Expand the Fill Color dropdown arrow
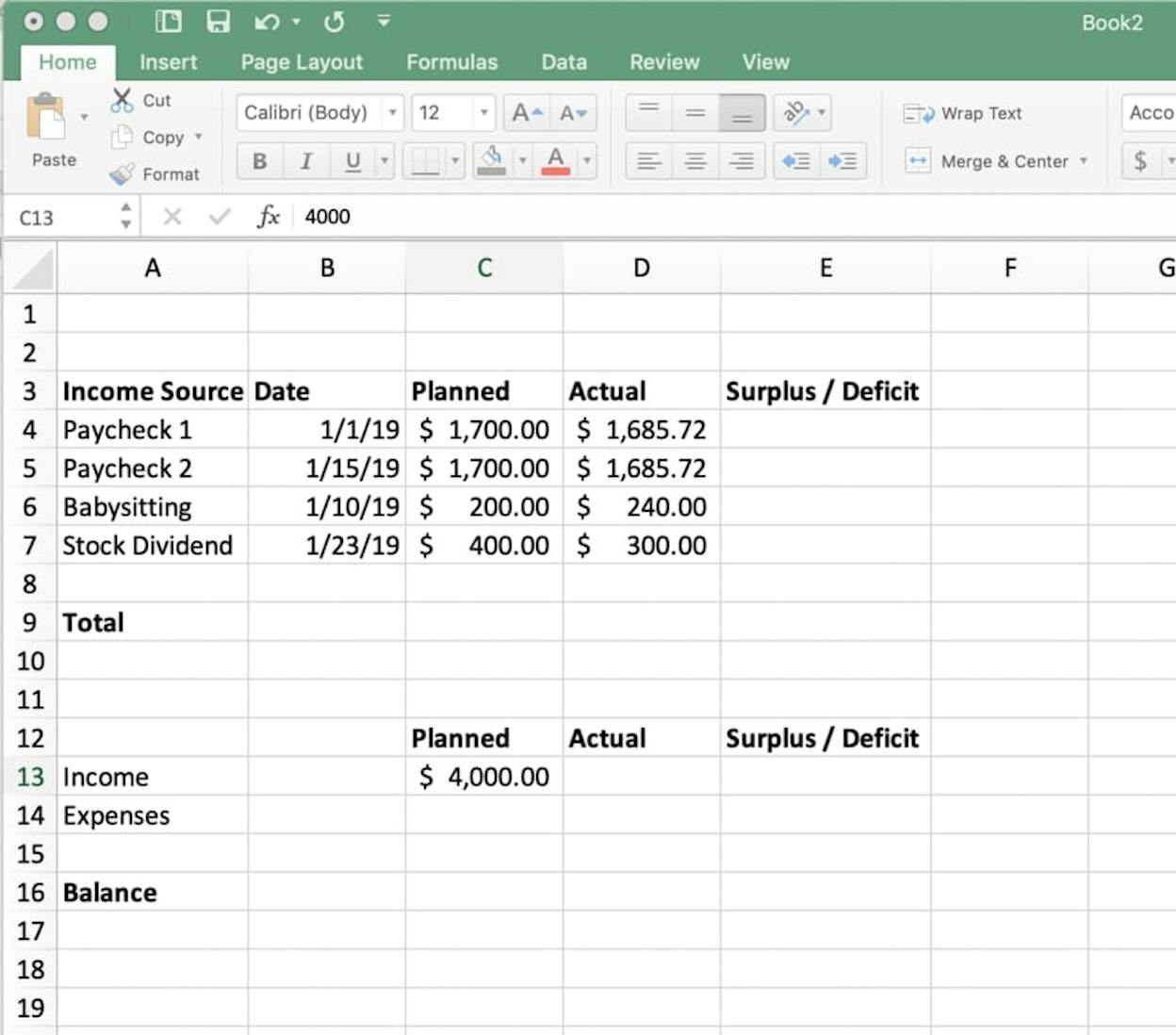Image resolution: width=1176 pixels, height=1035 pixels. pos(522,161)
